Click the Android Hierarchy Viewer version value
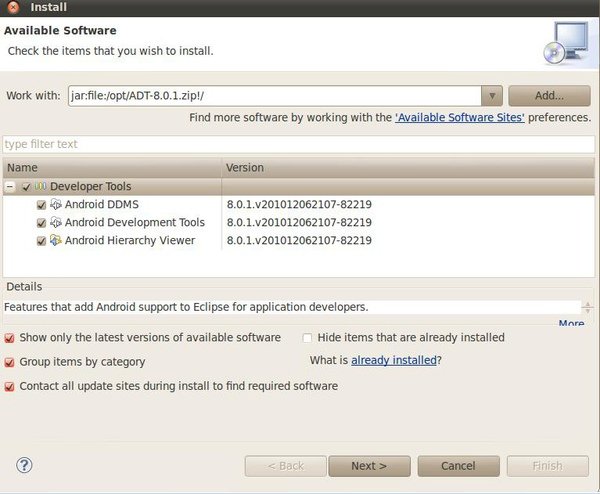This screenshot has width=600, height=494. click(x=299, y=240)
